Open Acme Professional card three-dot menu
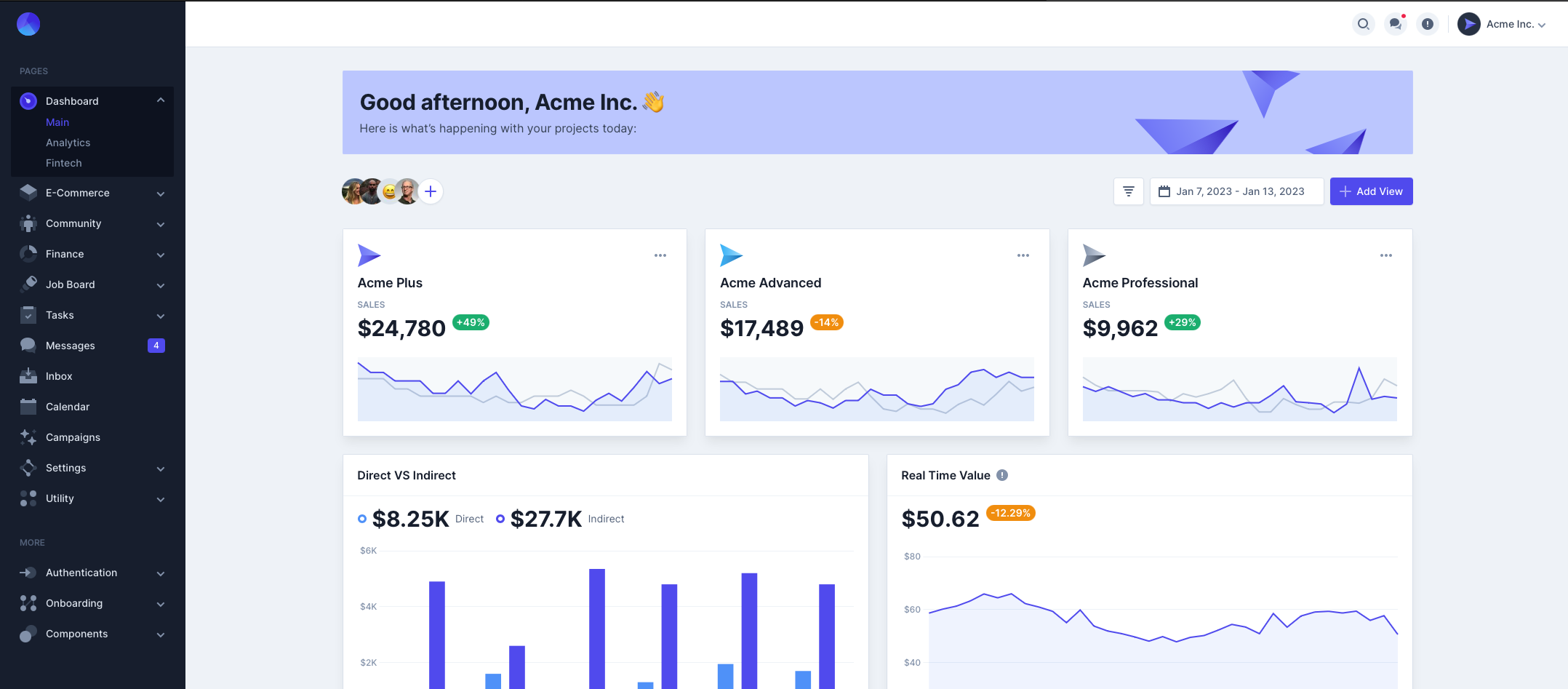The width and height of the screenshot is (1568, 689). (x=1385, y=255)
